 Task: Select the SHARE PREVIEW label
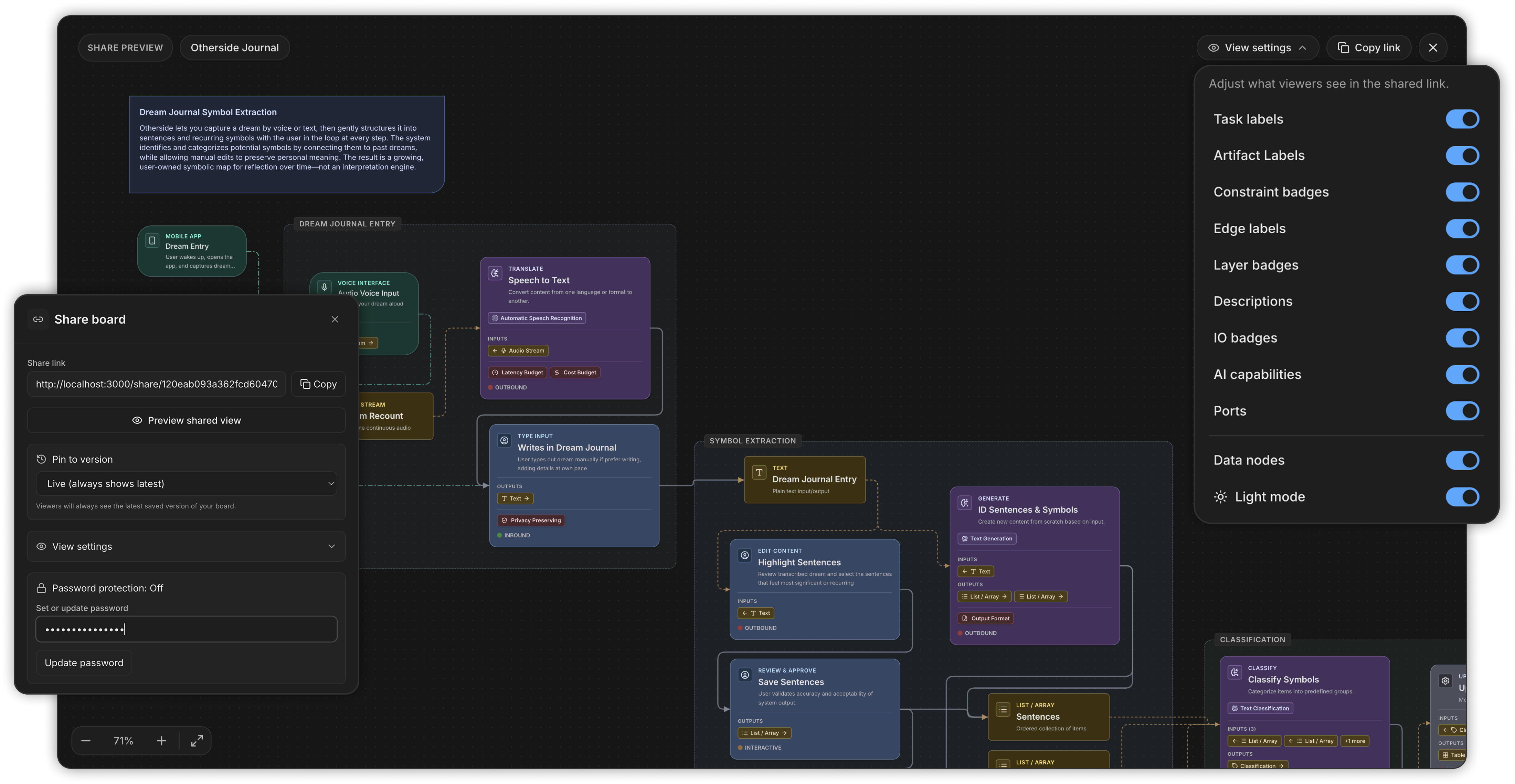125,47
